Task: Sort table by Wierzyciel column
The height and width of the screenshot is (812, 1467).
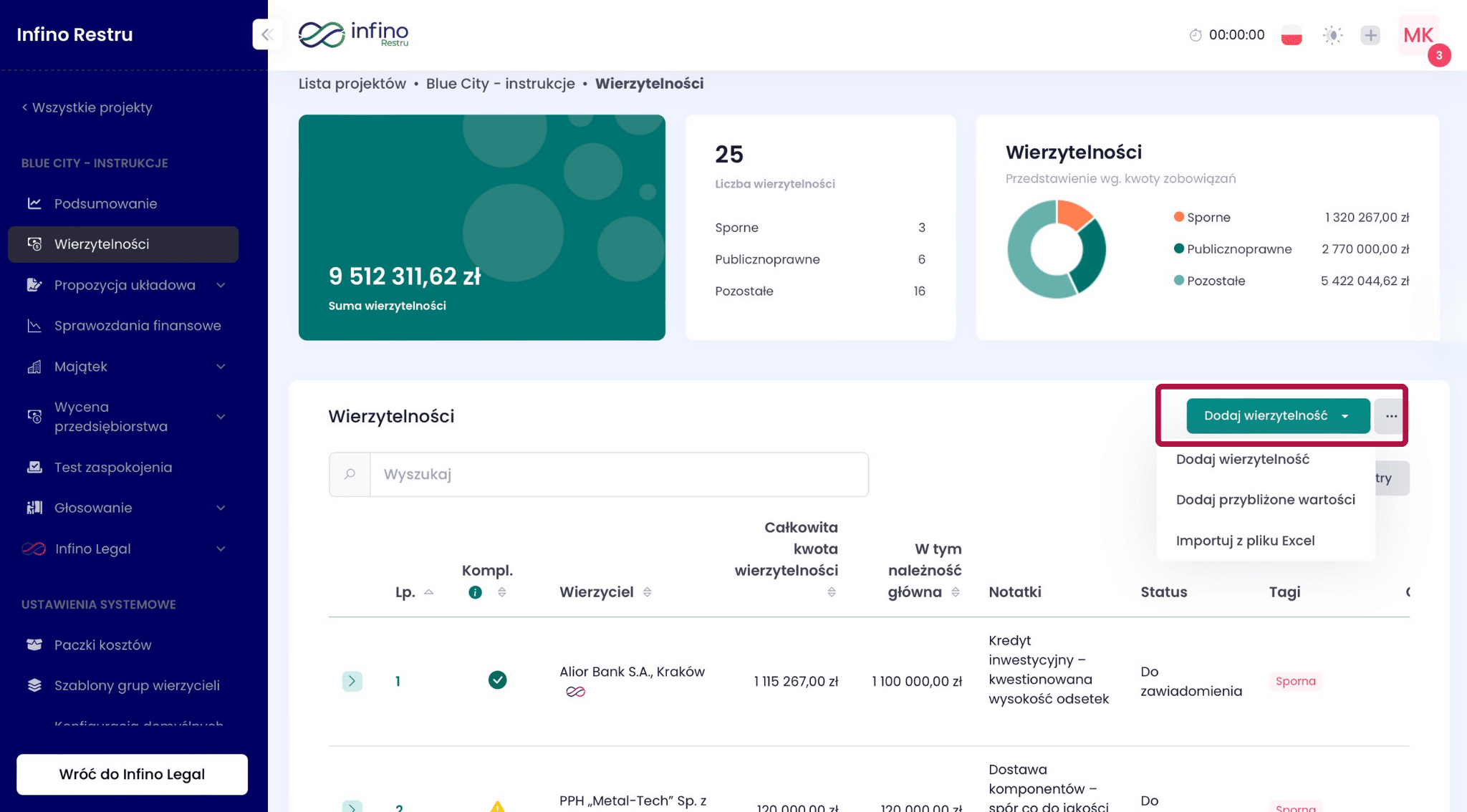Action: coord(647,592)
